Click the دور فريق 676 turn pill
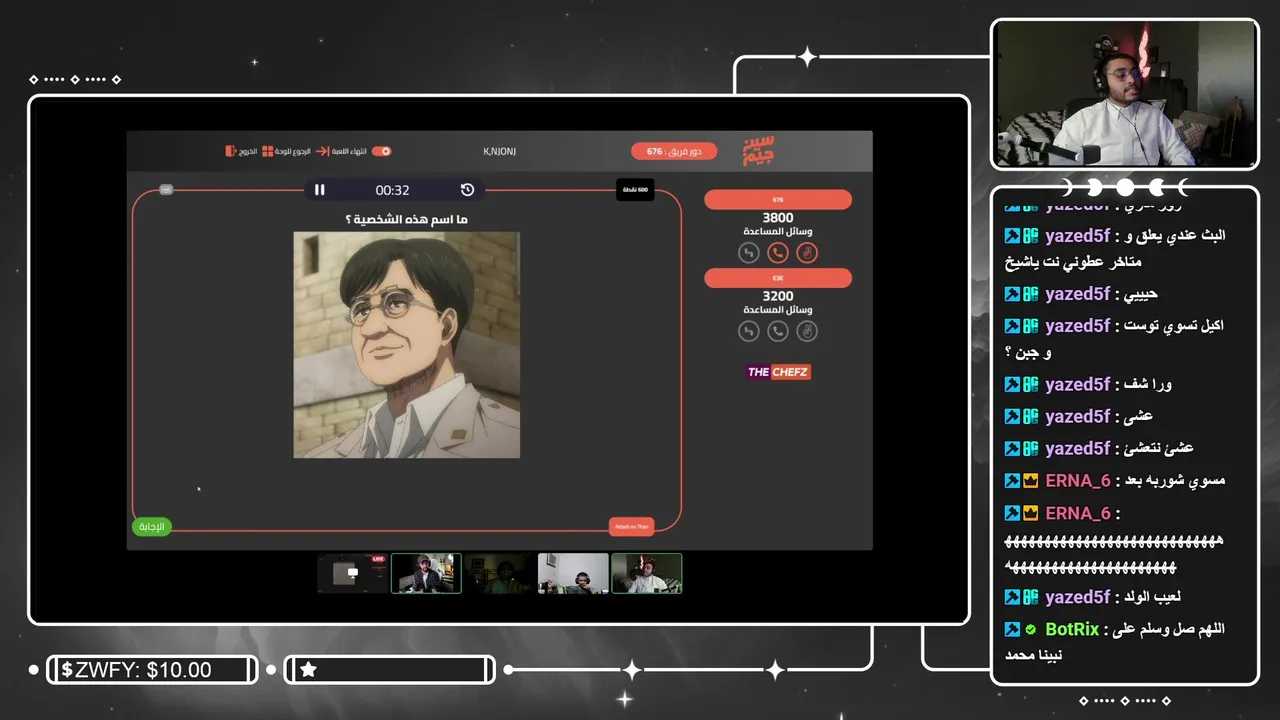Viewport: 1280px width, 720px height. pyautogui.click(x=674, y=151)
